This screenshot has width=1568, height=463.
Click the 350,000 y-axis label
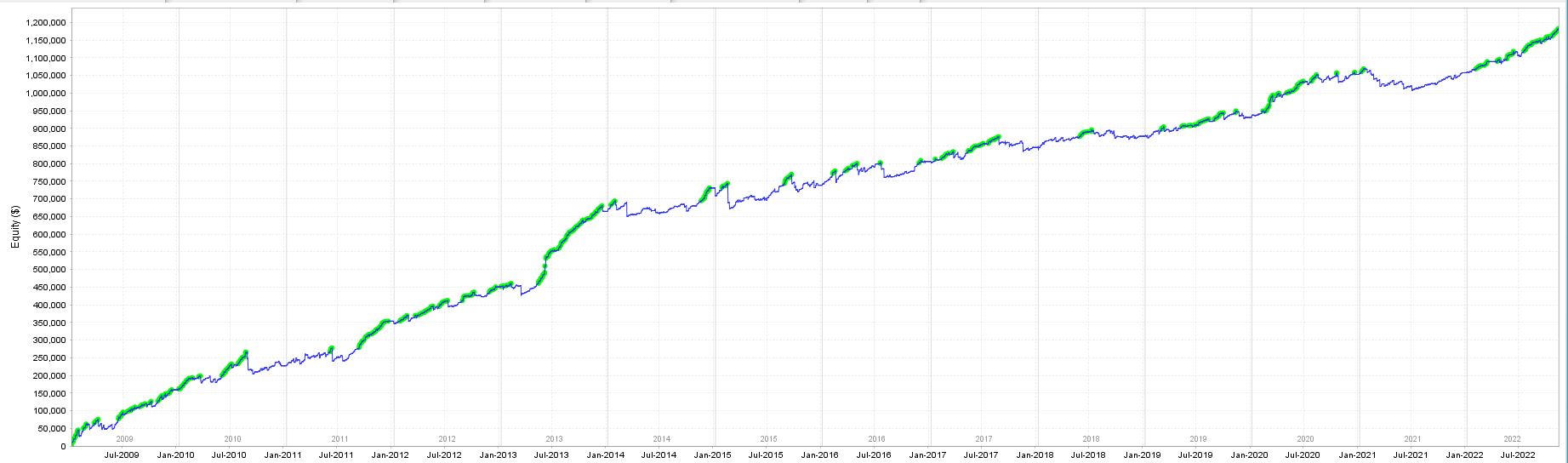49,323
